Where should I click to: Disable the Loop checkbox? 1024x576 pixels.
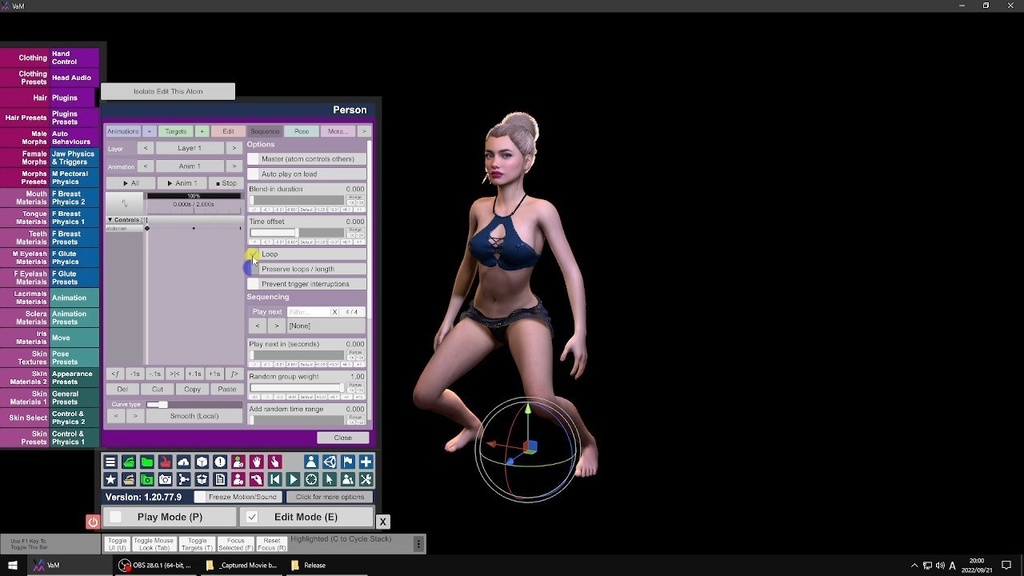[x=254, y=253]
